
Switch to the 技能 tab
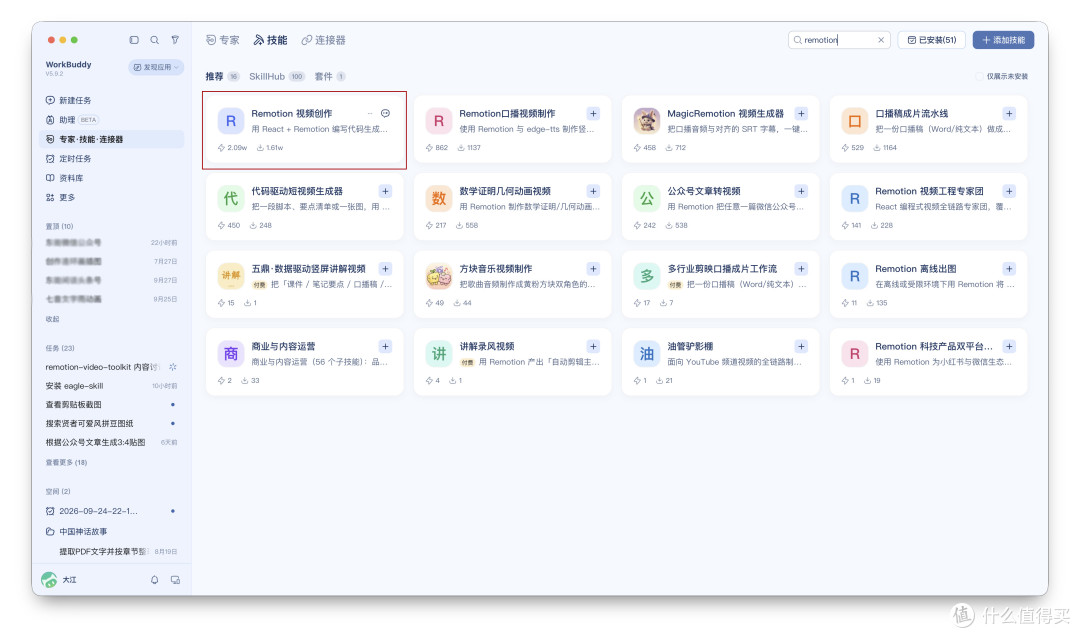[271, 40]
